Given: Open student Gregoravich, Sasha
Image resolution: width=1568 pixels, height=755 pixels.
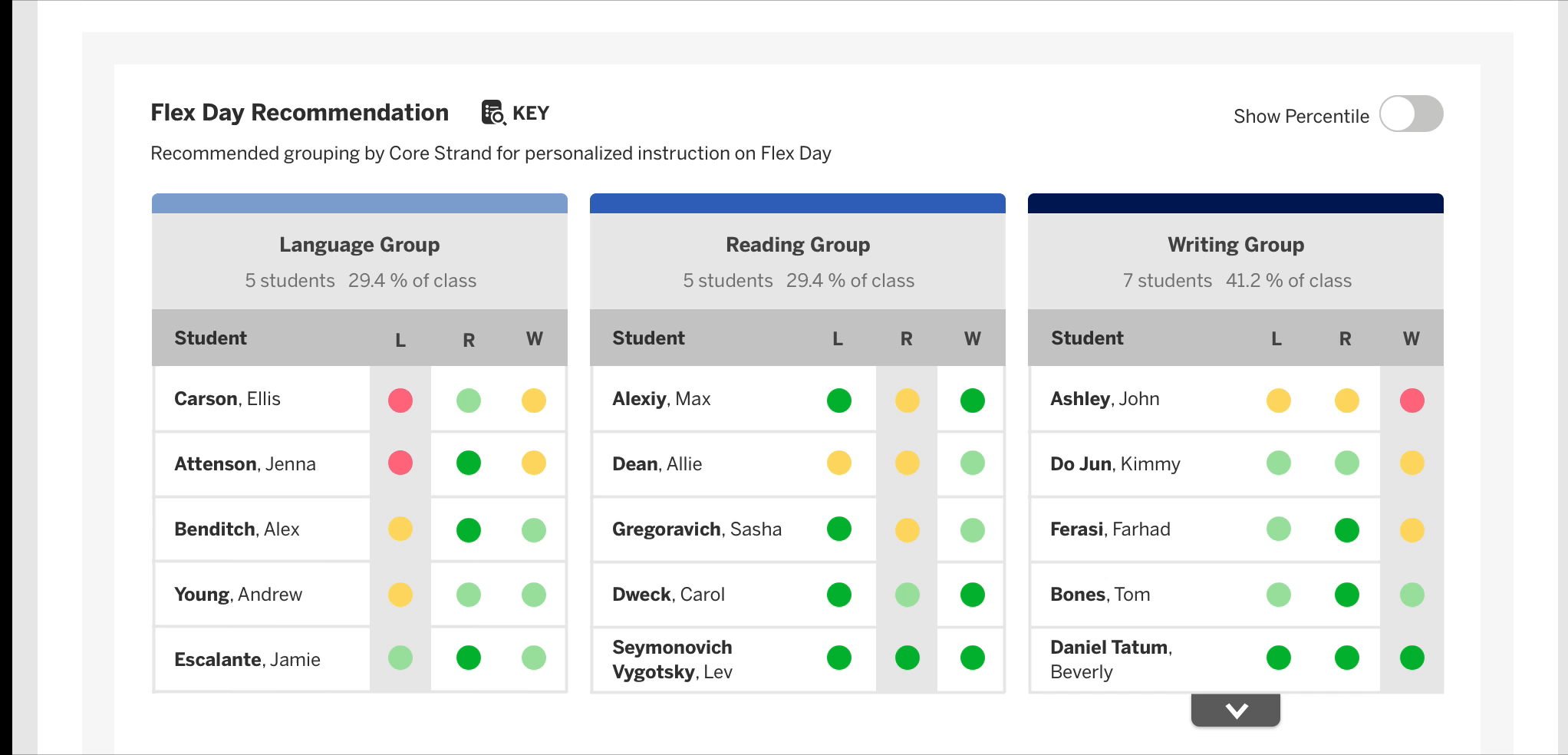Looking at the screenshot, I should [x=697, y=529].
